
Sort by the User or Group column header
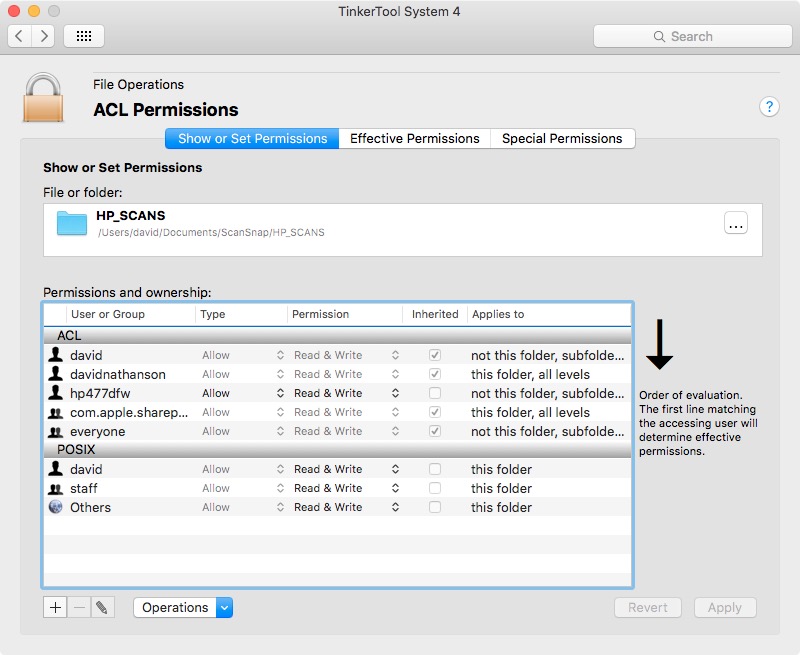coord(130,314)
